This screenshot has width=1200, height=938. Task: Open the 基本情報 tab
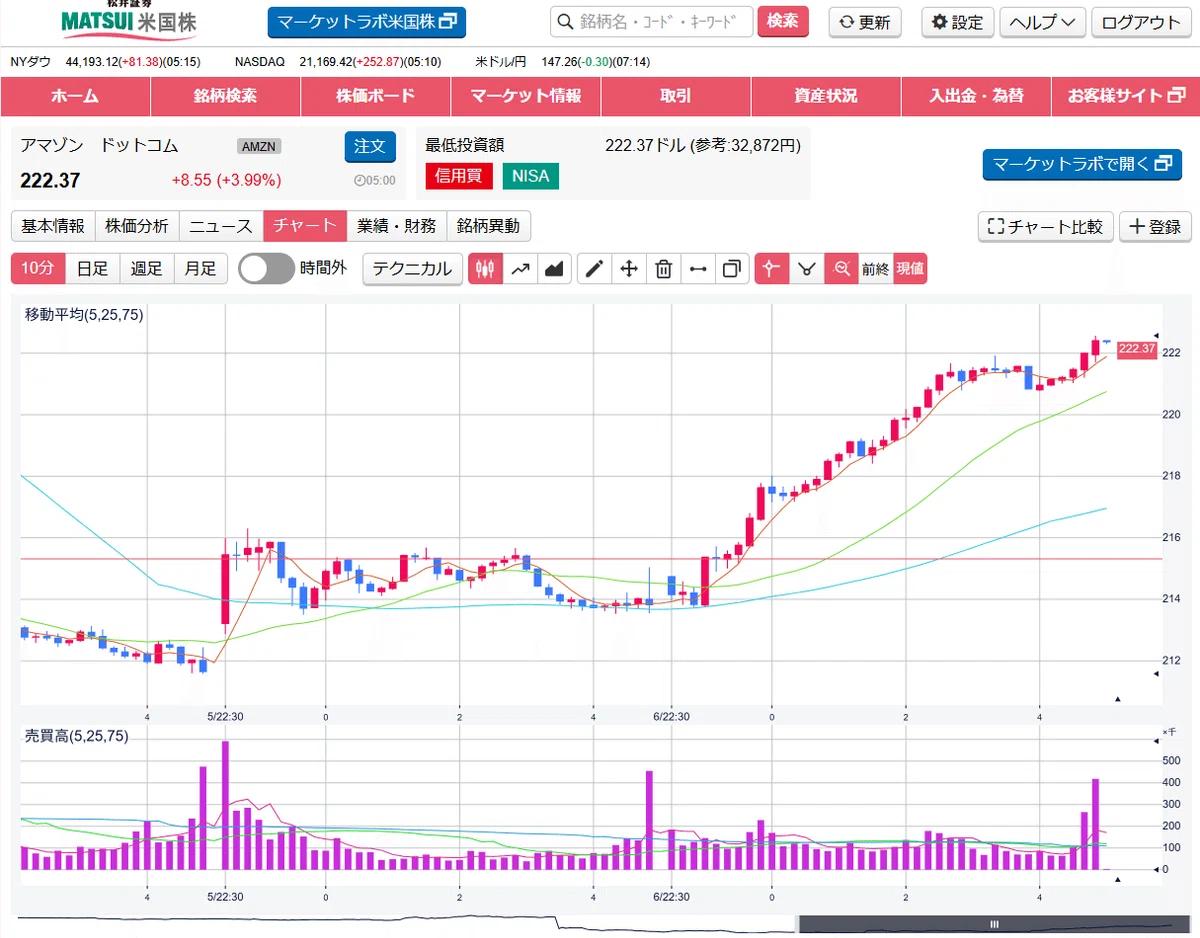click(x=53, y=226)
